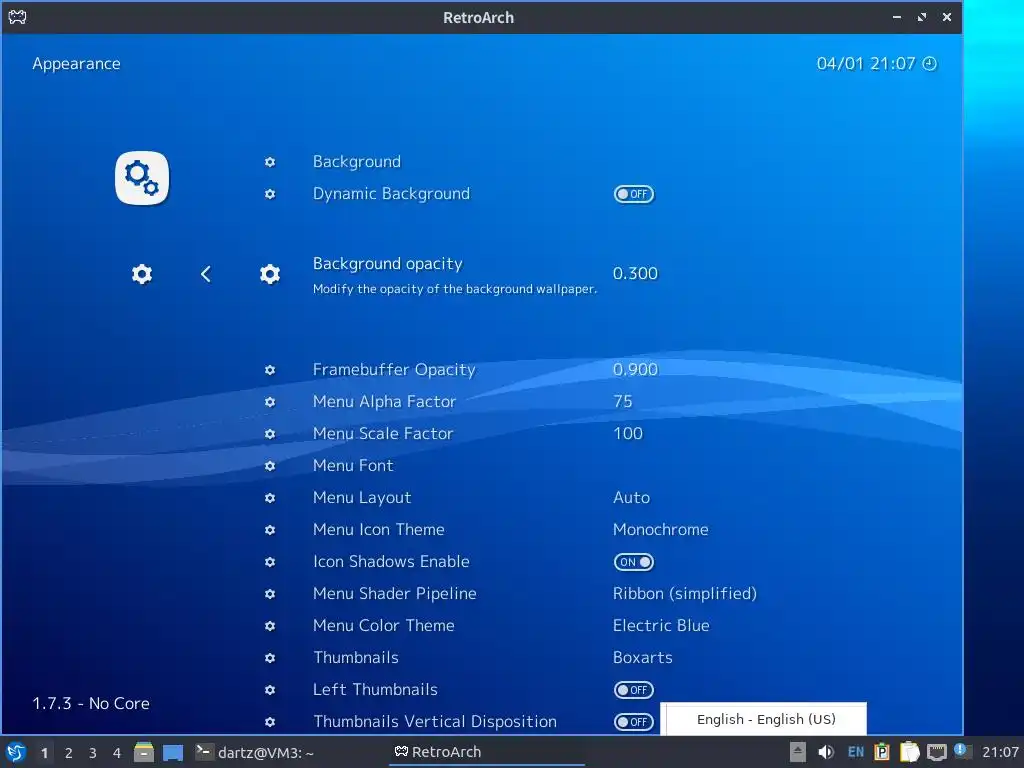The image size is (1024, 768).
Task: Click the 04/01 21:07 date text
Action: 866,63
